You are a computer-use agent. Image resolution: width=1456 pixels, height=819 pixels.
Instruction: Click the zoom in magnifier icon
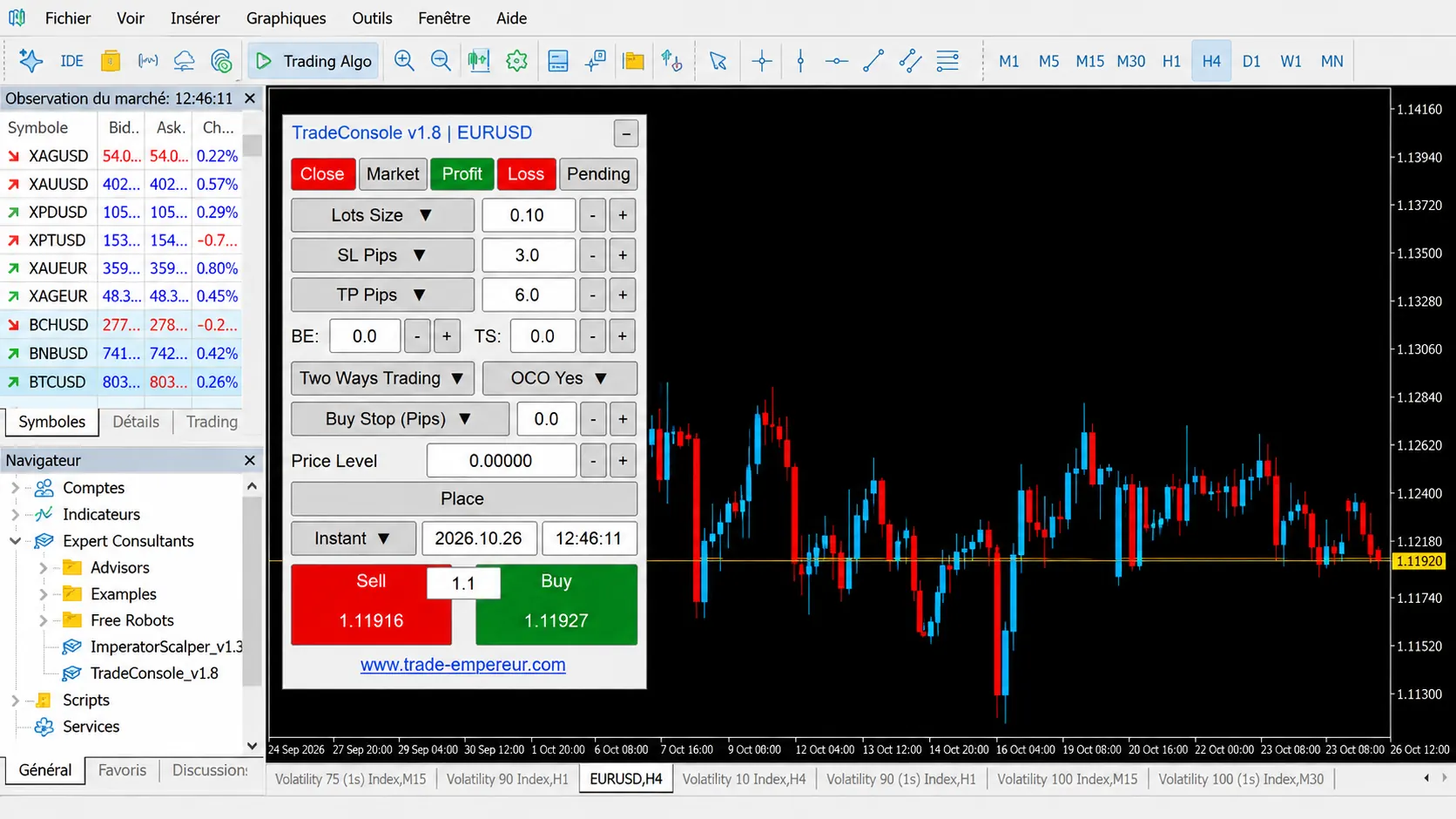tap(404, 61)
